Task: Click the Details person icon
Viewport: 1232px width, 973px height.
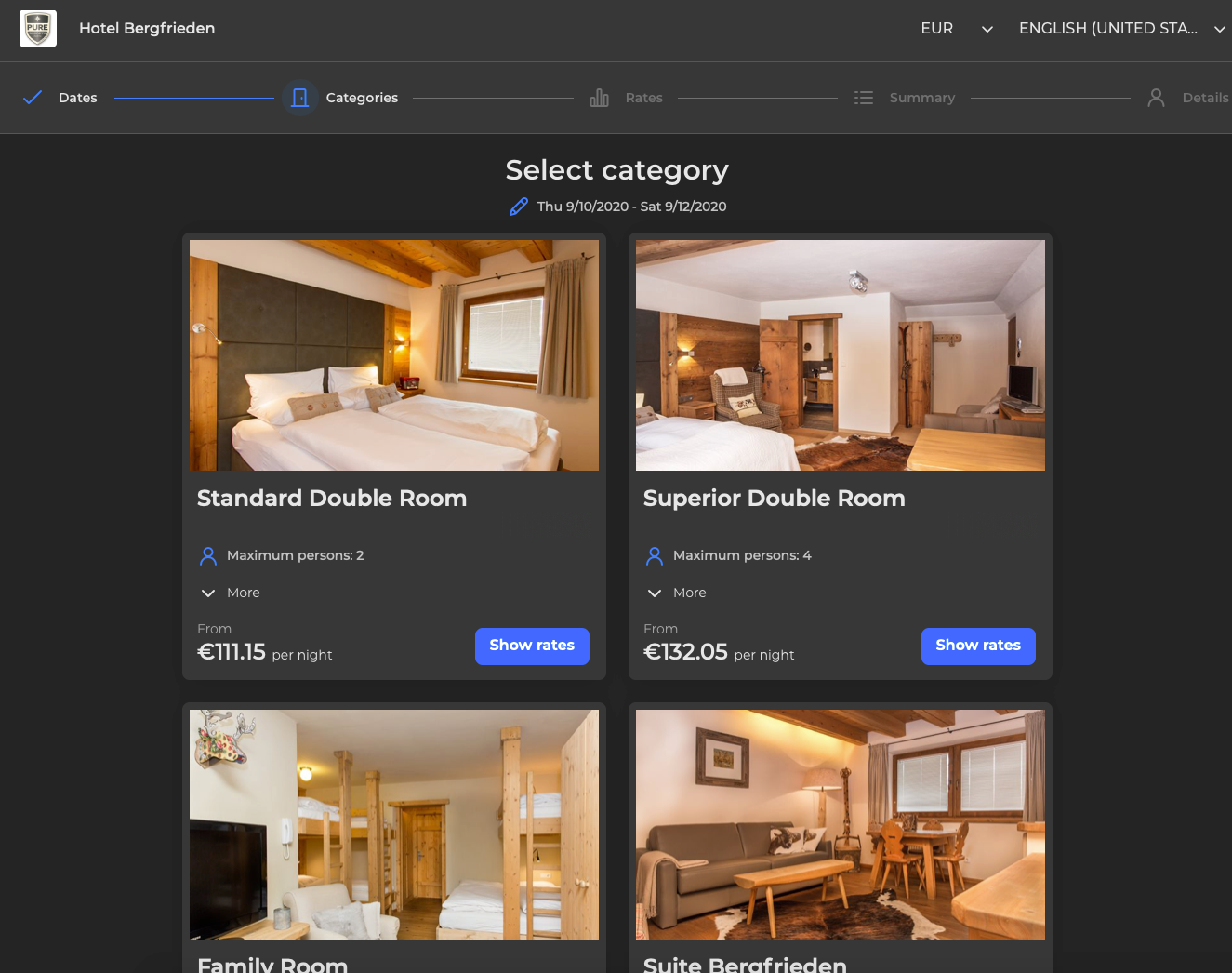Action: [1156, 98]
